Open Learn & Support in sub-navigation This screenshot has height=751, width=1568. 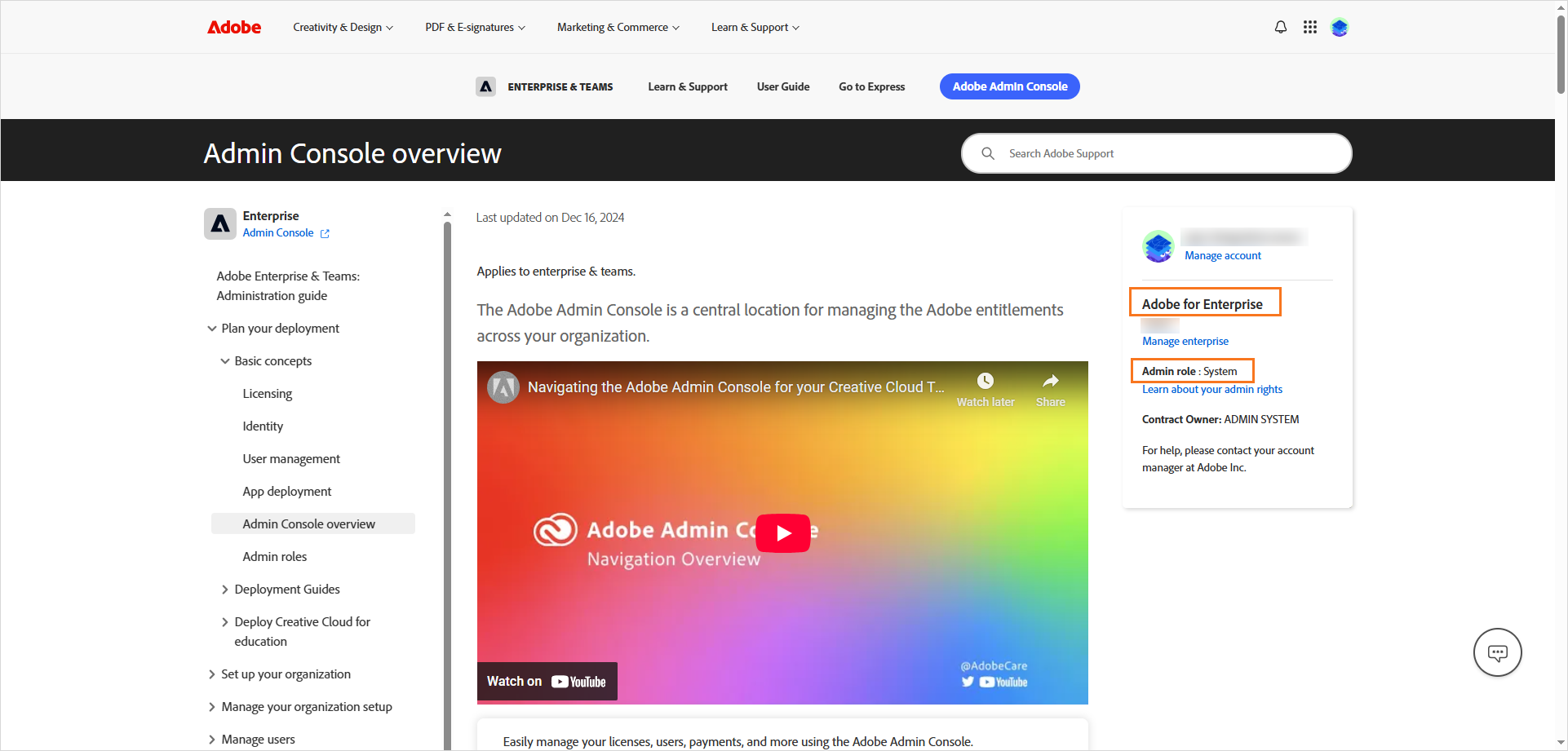pyautogui.click(x=688, y=86)
